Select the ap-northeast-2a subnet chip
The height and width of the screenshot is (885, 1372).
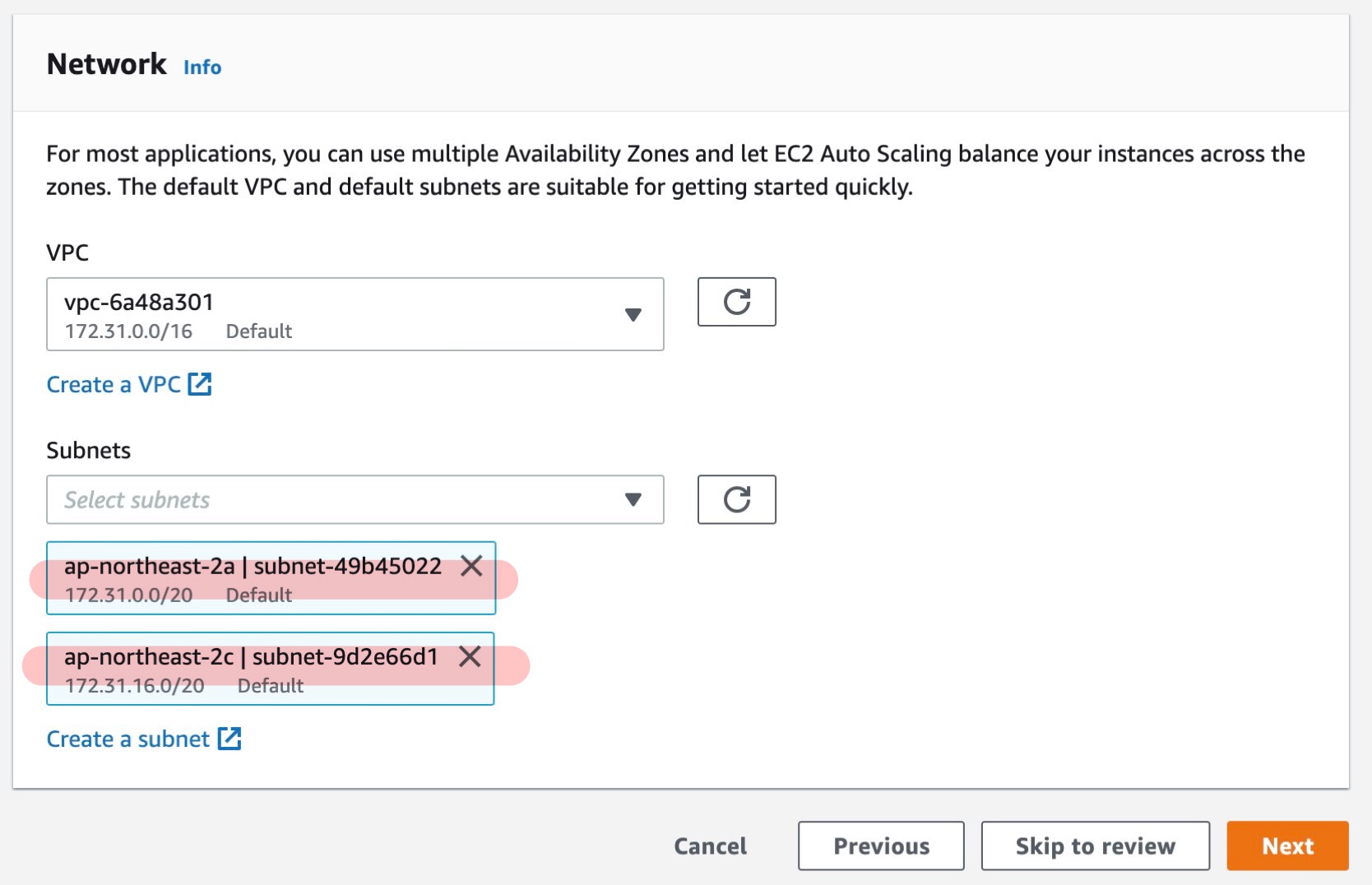tap(247, 580)
